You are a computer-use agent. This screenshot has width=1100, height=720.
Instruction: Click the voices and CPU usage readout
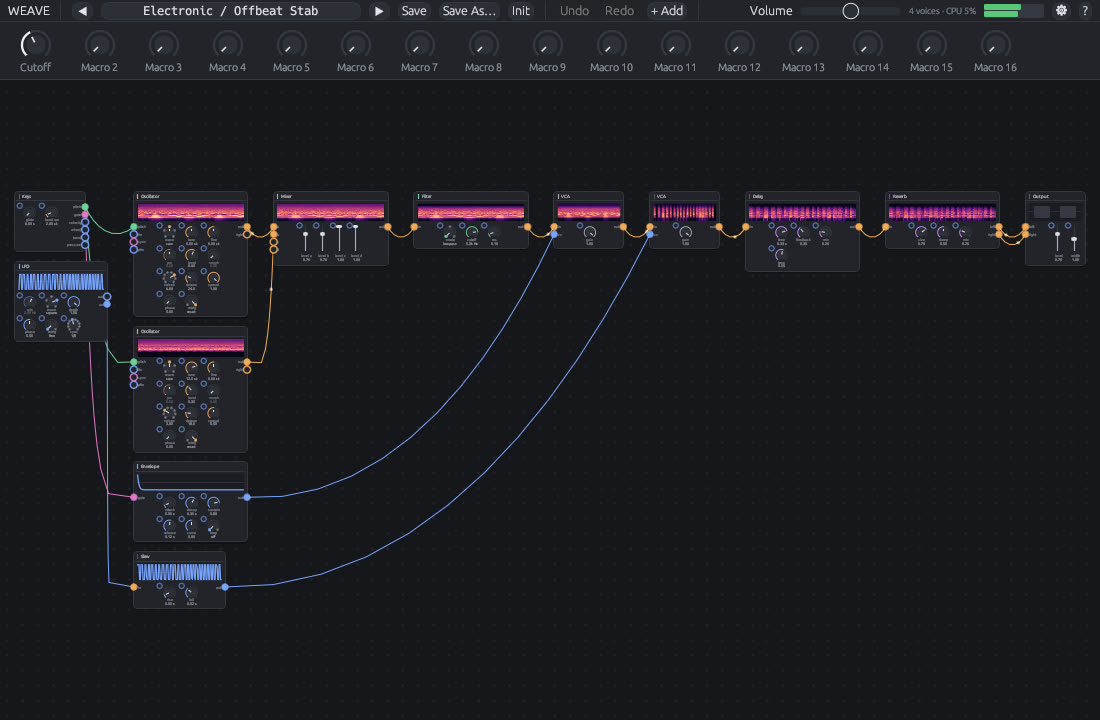(941, 11)
